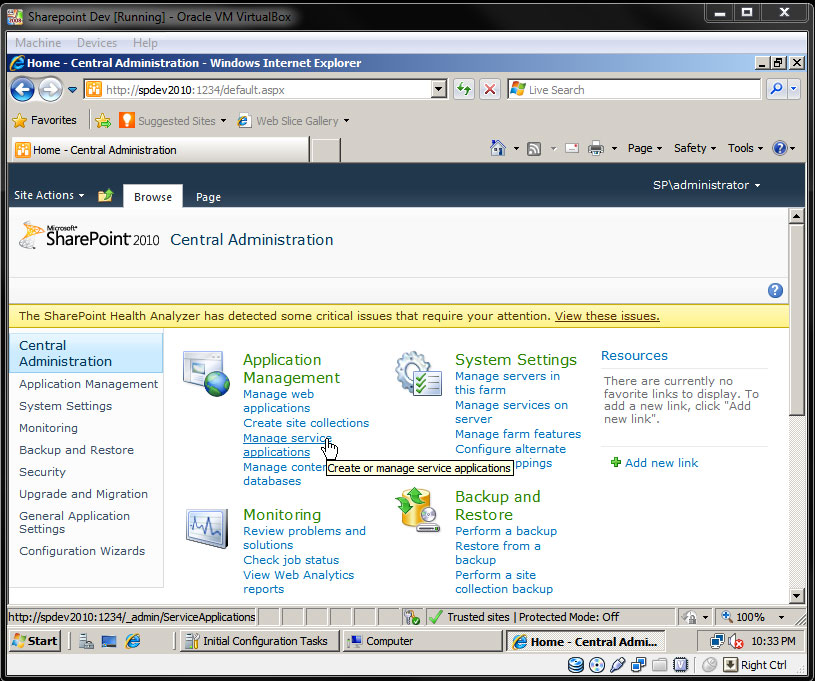Open Manage services on server link
815x681 pixels.
[511, 412]
